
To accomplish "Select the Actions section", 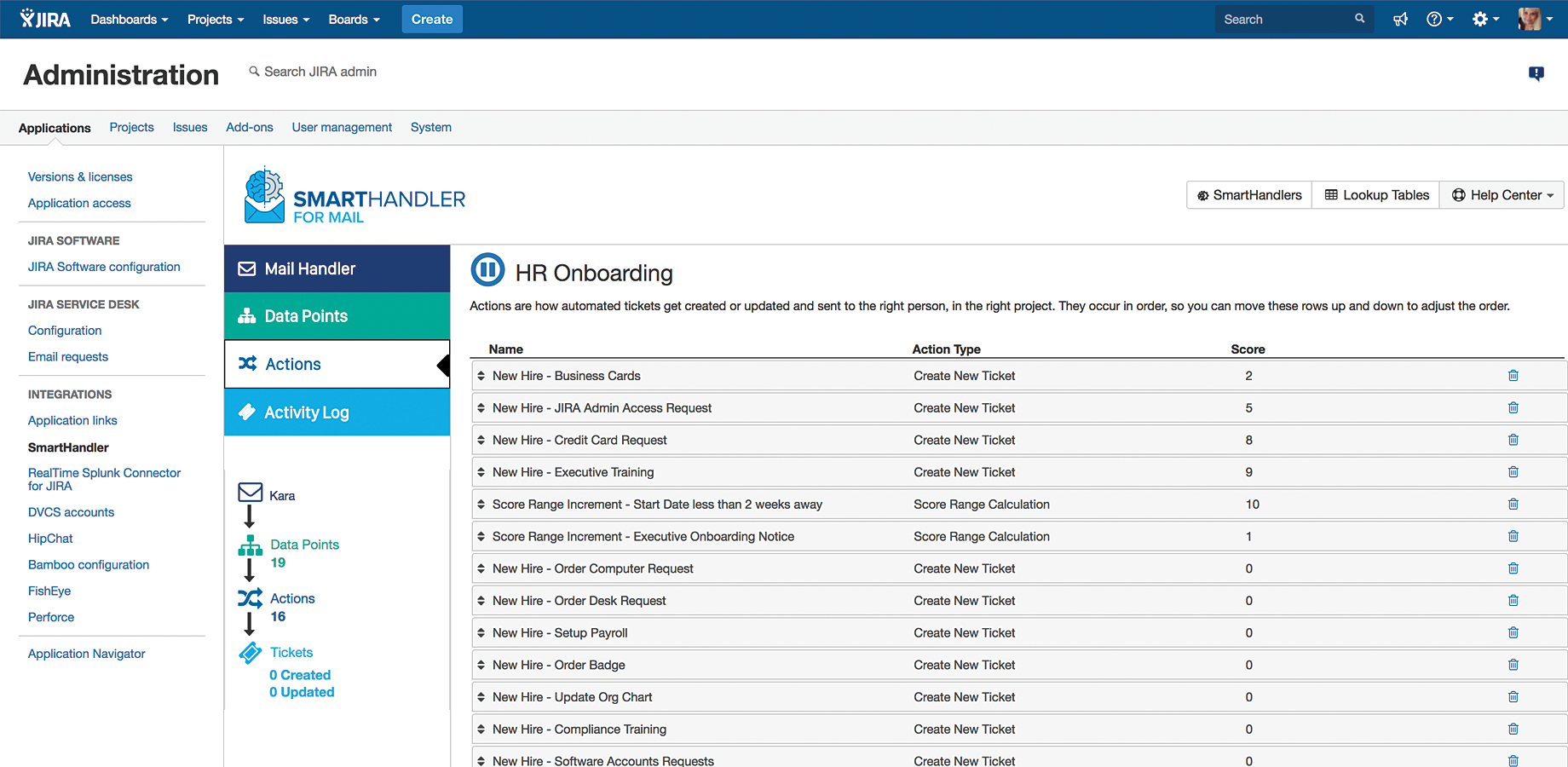I will click(337, 364).
